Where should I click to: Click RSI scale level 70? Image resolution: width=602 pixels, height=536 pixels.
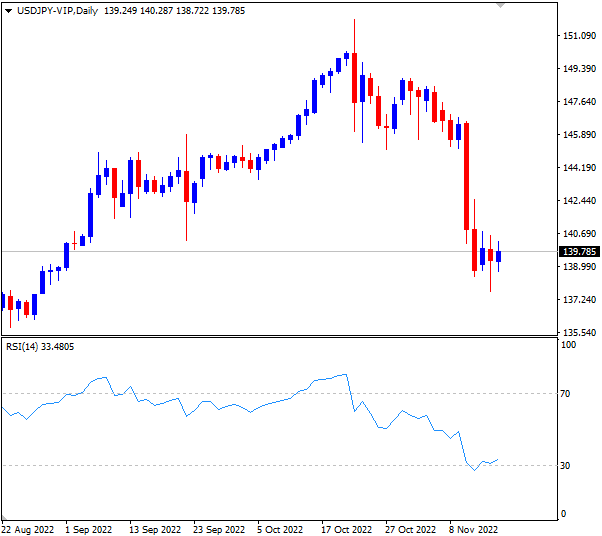[565, 394]
